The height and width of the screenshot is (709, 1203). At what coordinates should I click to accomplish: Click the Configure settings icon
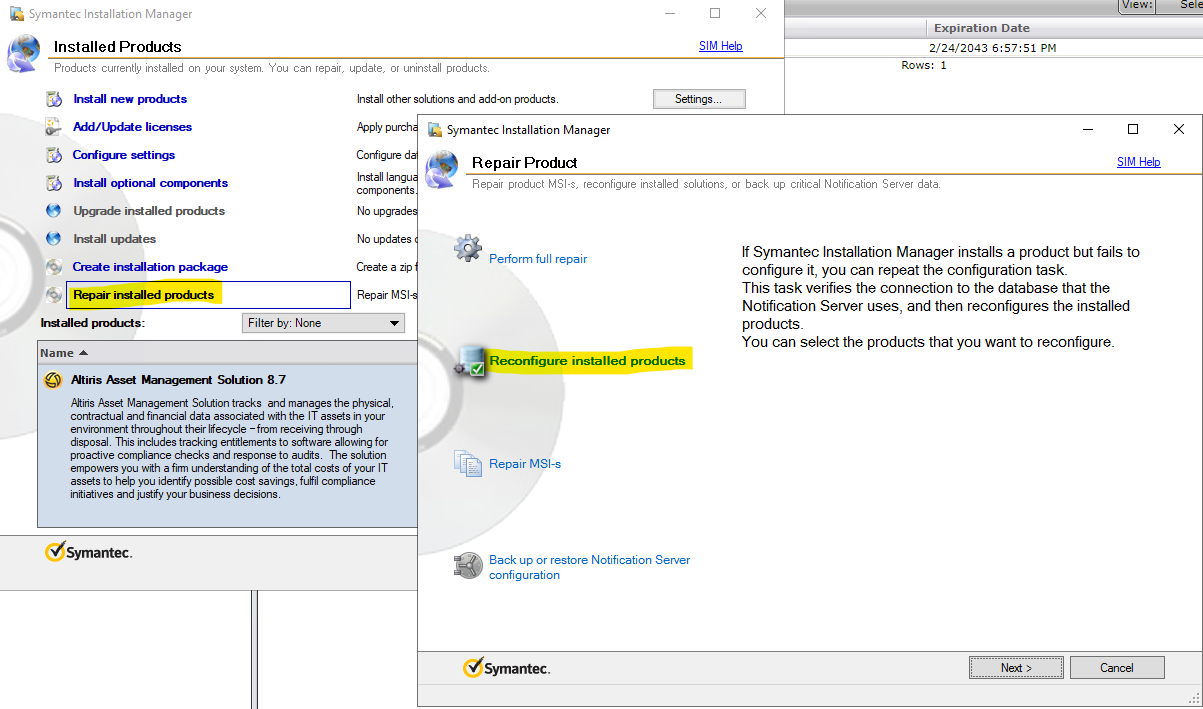(54, 155)
